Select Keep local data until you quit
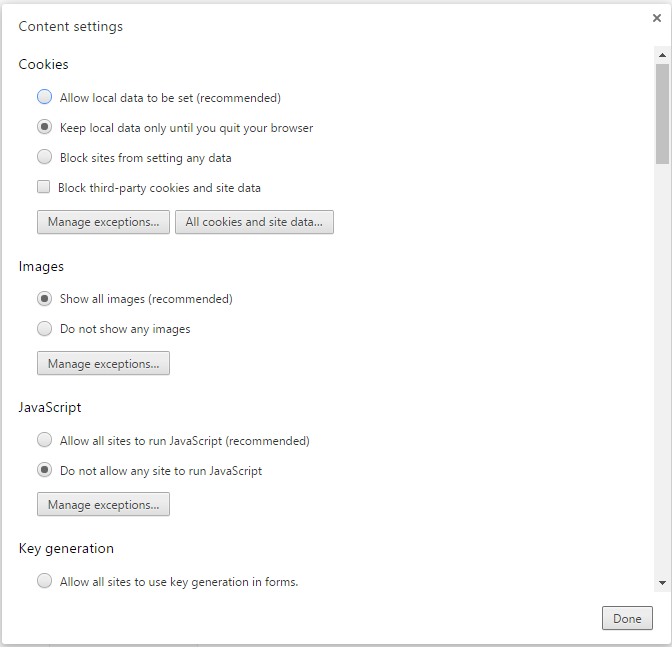 [x=44, y=128]
